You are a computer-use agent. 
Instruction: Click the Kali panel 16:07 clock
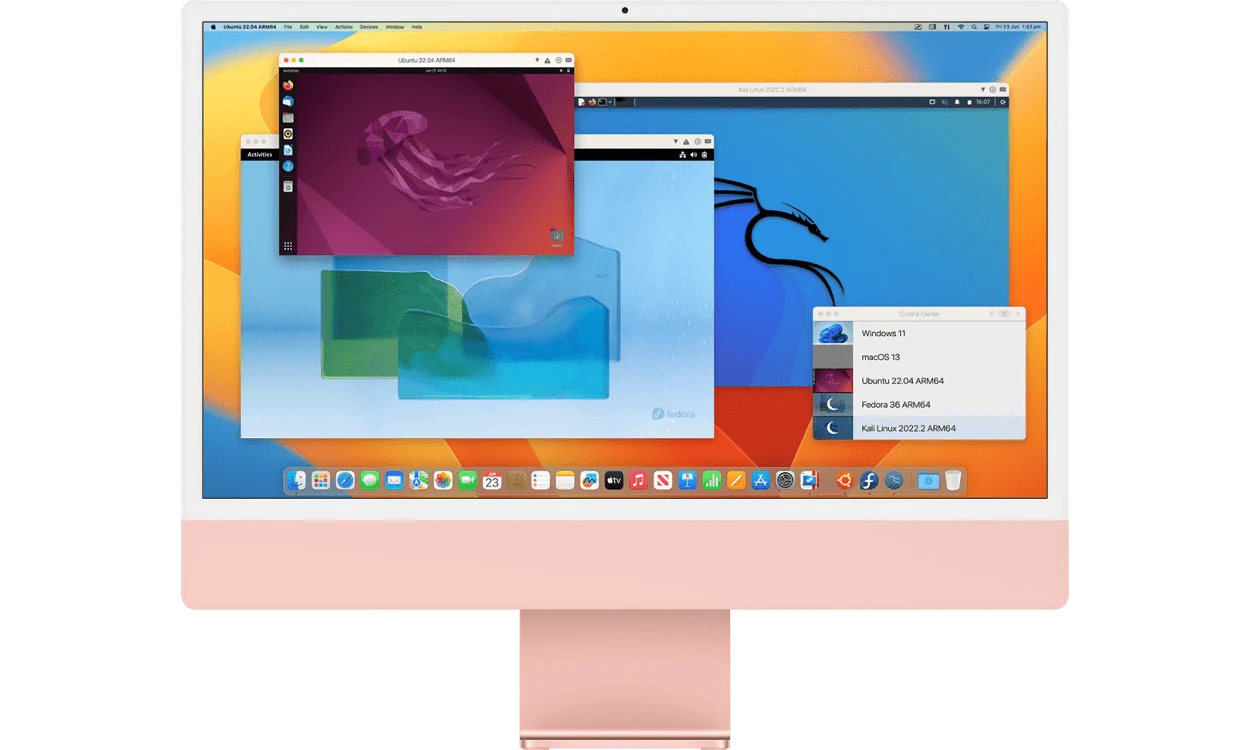[983, 102]
